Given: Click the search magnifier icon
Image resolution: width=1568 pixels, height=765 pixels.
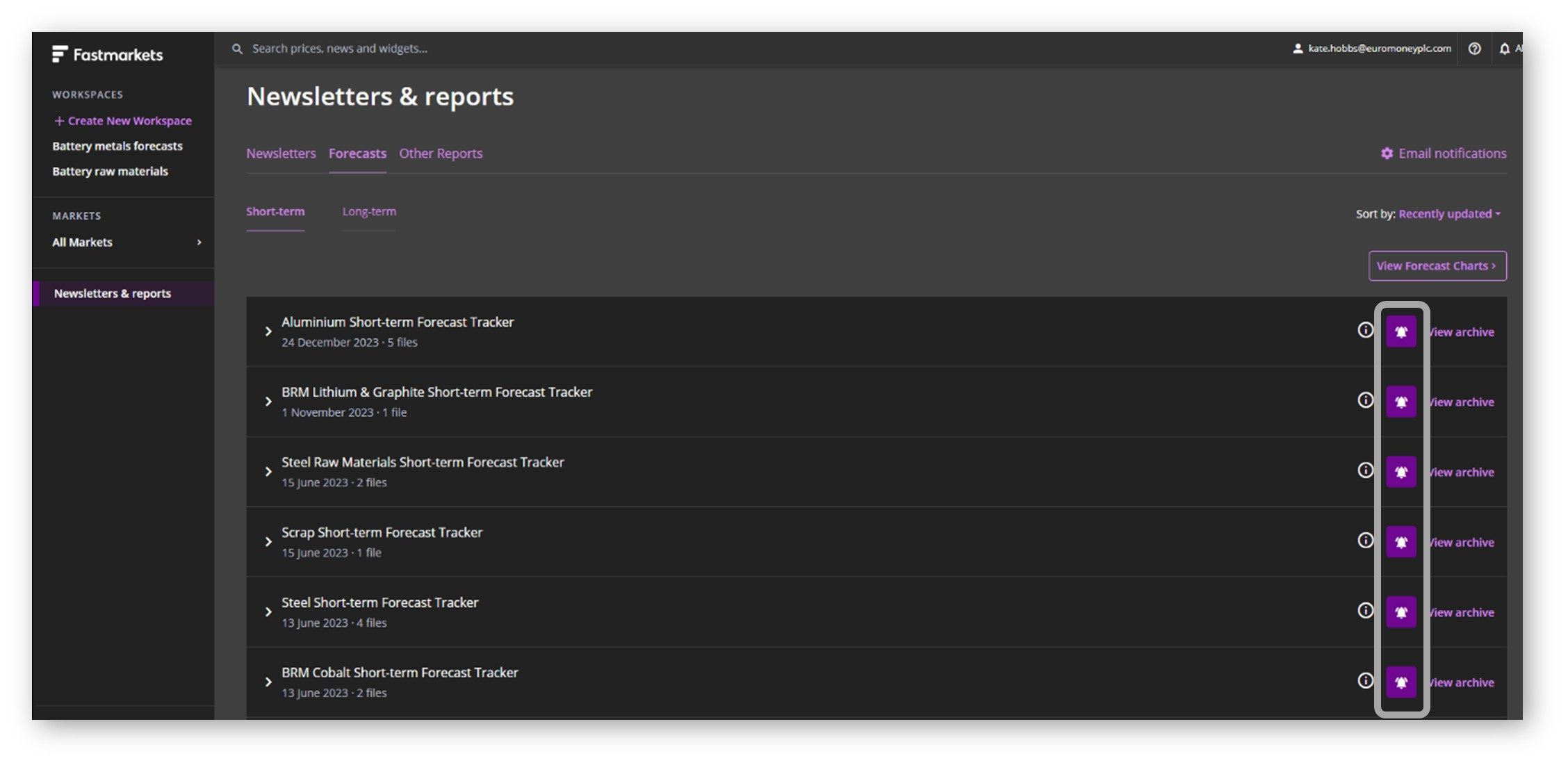Looking at the screenshot, I should click(x=237, y=49).
